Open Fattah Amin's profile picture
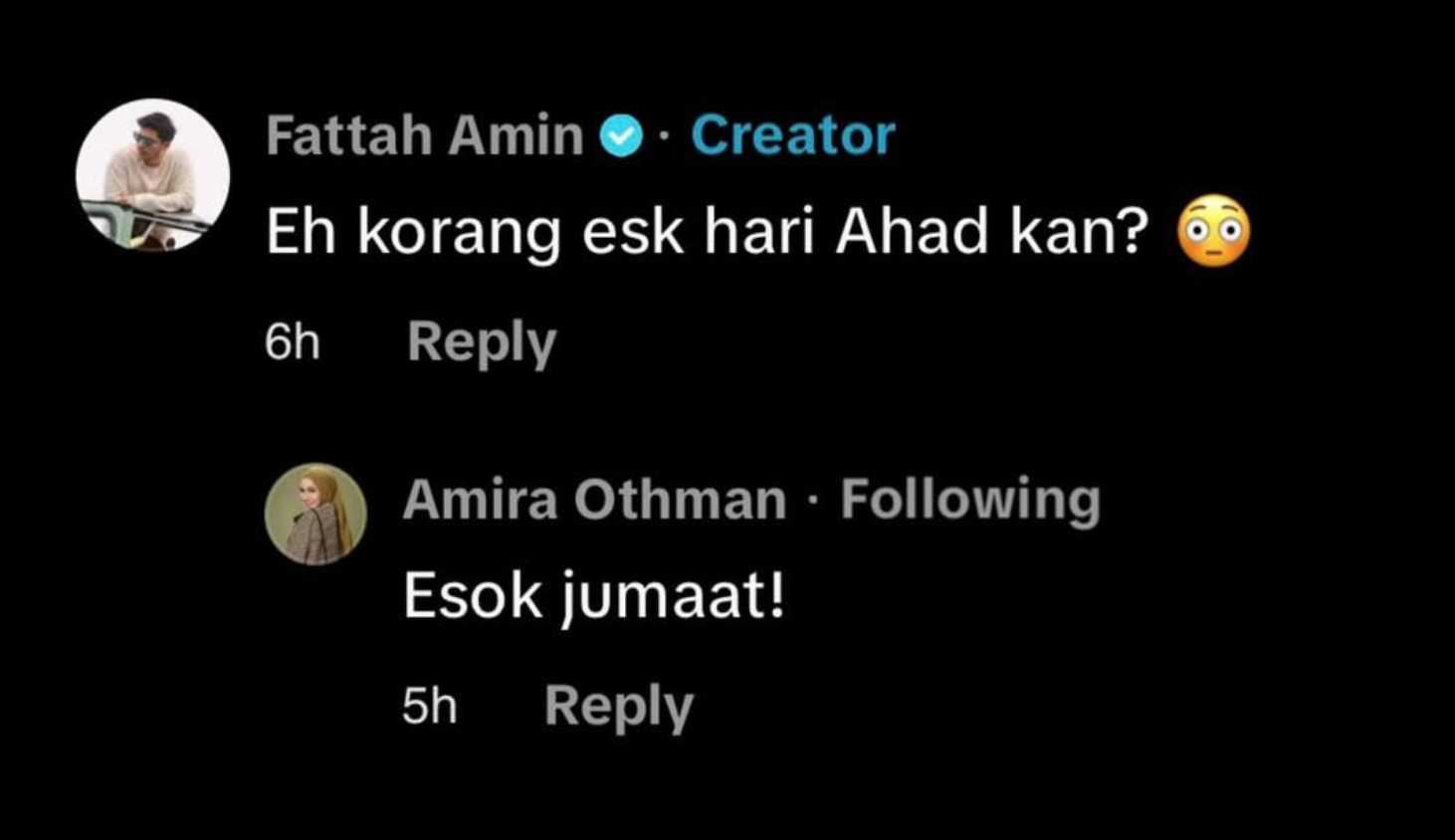Viewport: 1455px width, 840px height. pos(152,175)
